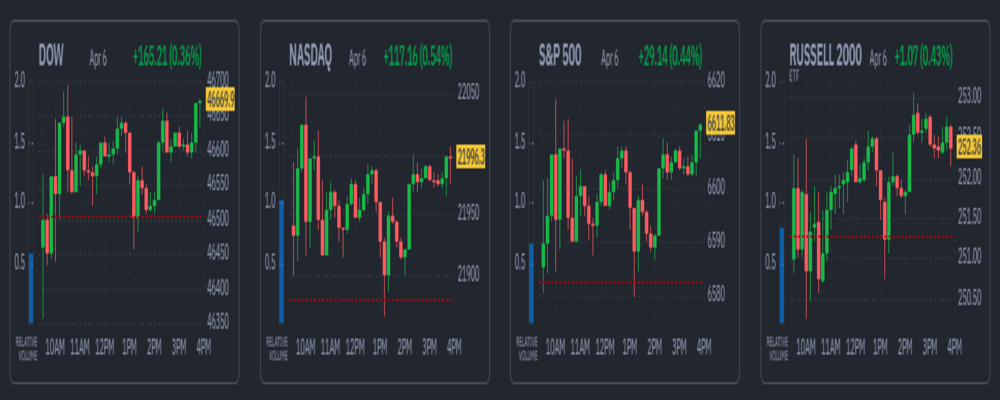Open the RUSSELL 2000 index title
This screenshot has width=1000, height=400.
(x=825, y=57)
